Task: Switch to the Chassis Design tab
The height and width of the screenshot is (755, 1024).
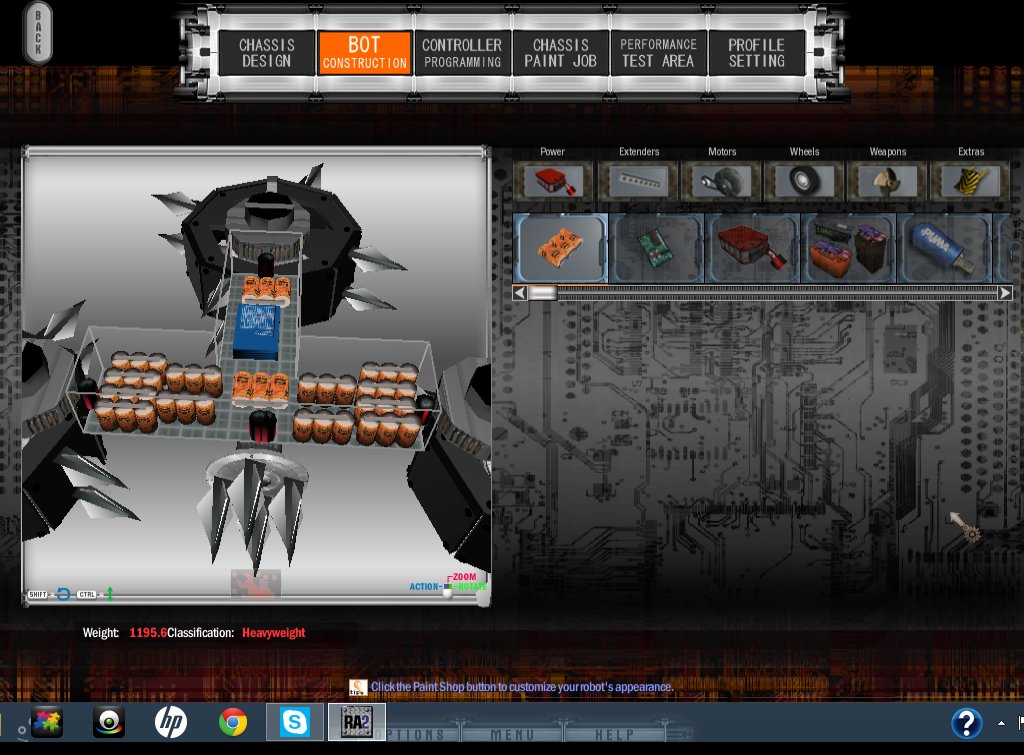Action: [266, 53]
